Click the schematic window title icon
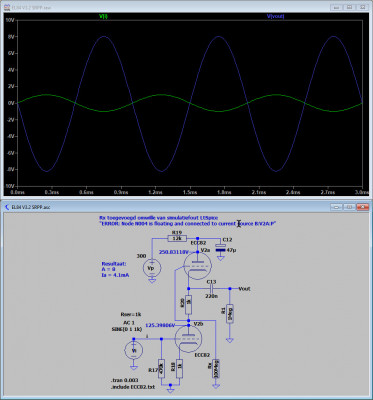The height and width of the screenshot is (400, 373). point(7,207)
